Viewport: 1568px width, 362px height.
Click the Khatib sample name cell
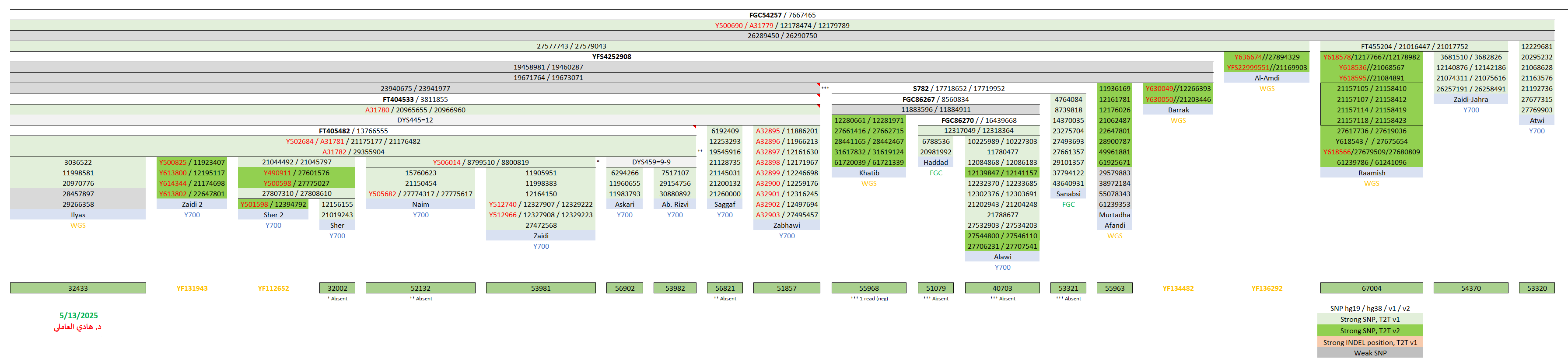pos(868,173)
